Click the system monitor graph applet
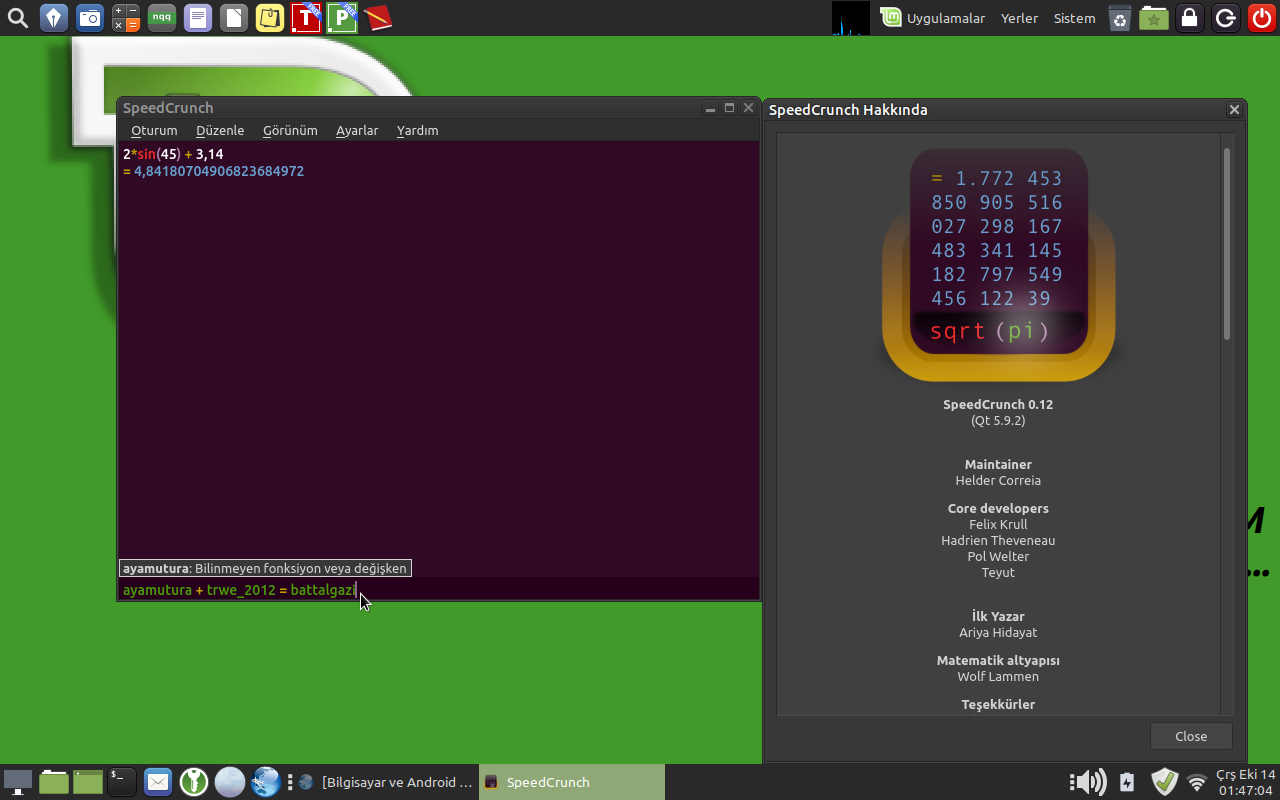The image size is (1280, 800). pos(851,18)
